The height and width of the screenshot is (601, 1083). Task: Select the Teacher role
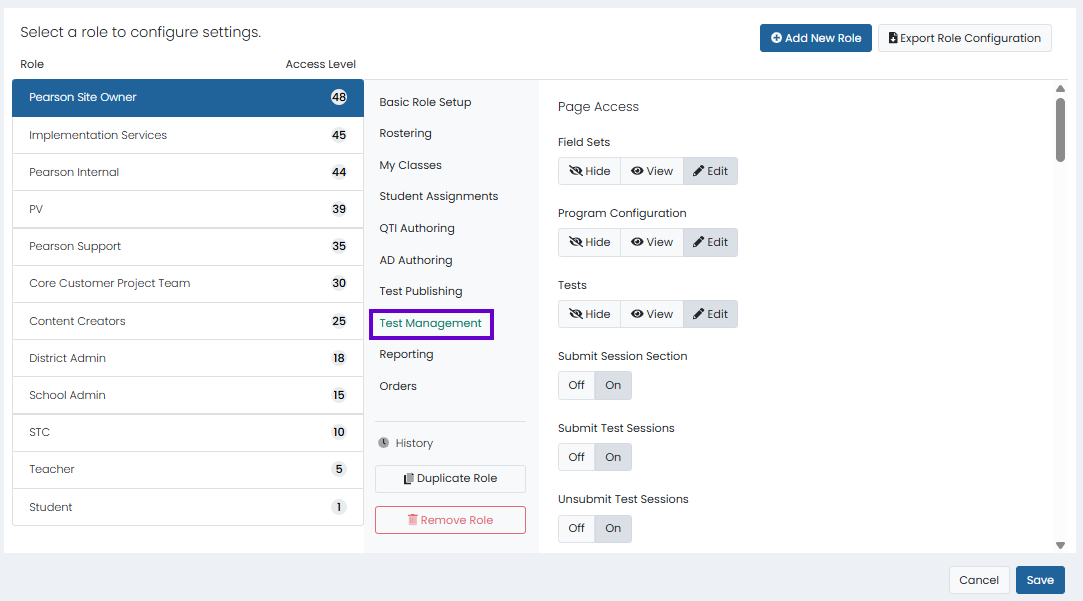pos(188,470)
